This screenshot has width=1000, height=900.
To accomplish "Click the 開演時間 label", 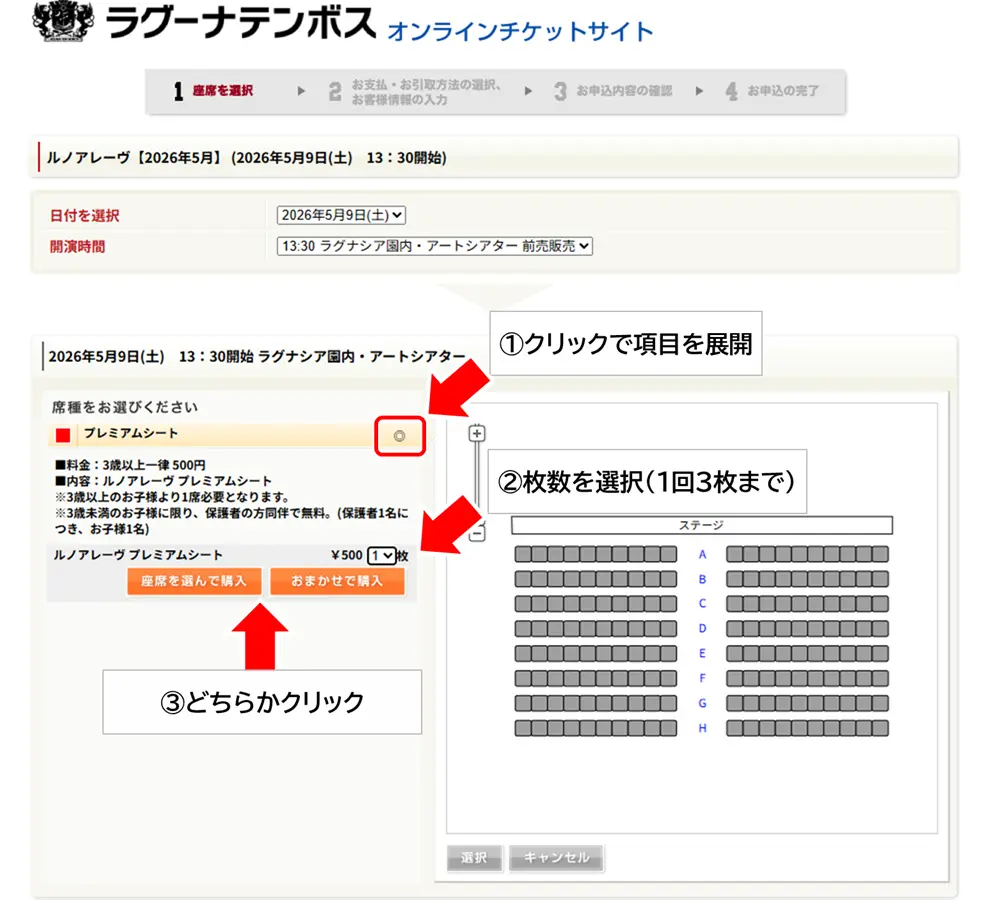I will (77, 246).
